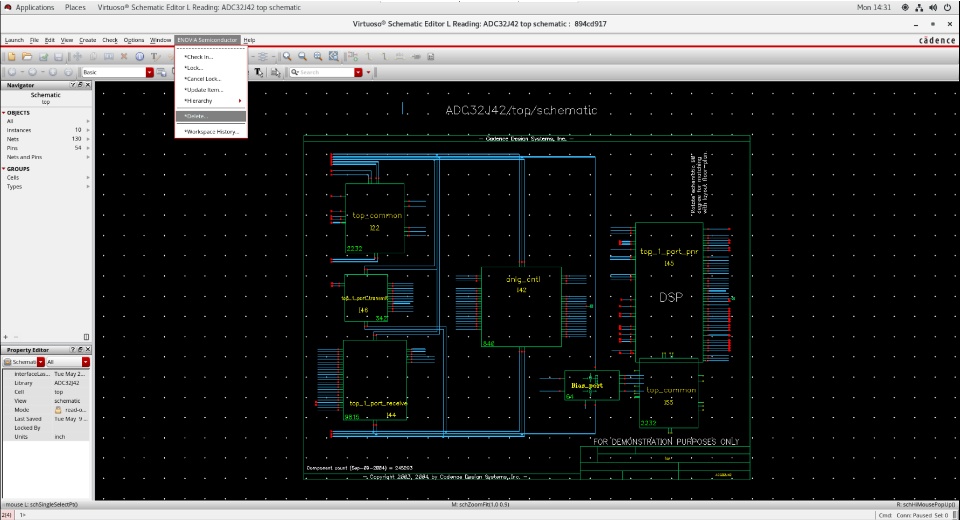Click the blue Properties info icon
960x520 pixels.
click(x=140, y=56)
